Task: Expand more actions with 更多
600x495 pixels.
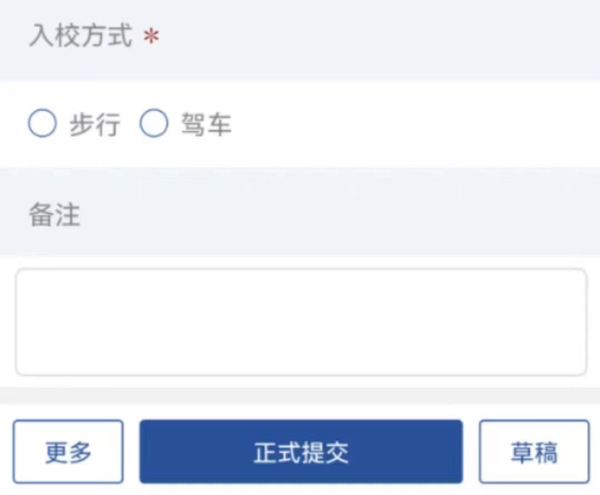Action: [x=68, y=452]
